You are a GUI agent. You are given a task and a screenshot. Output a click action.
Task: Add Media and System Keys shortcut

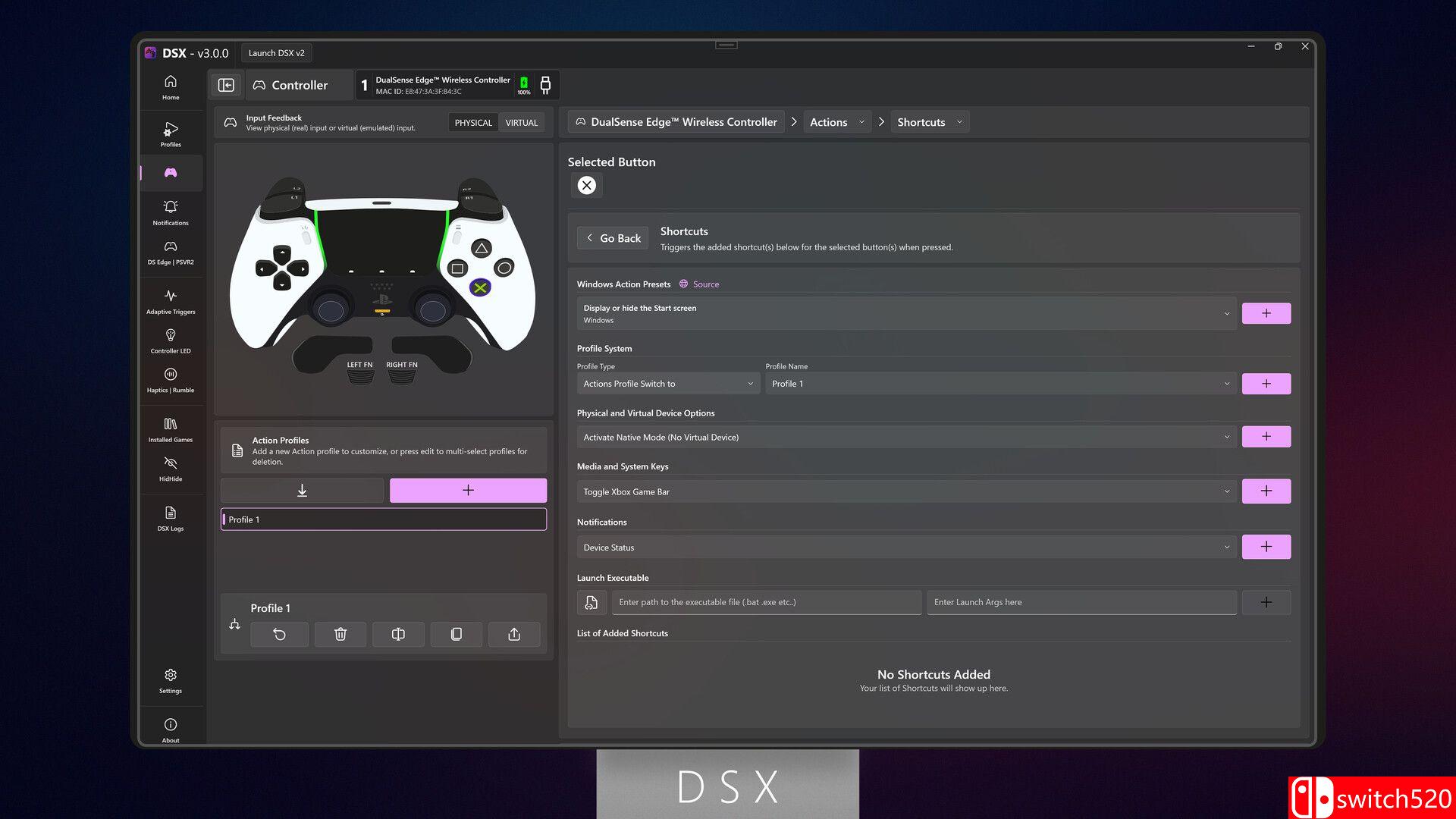(1266, 491)
